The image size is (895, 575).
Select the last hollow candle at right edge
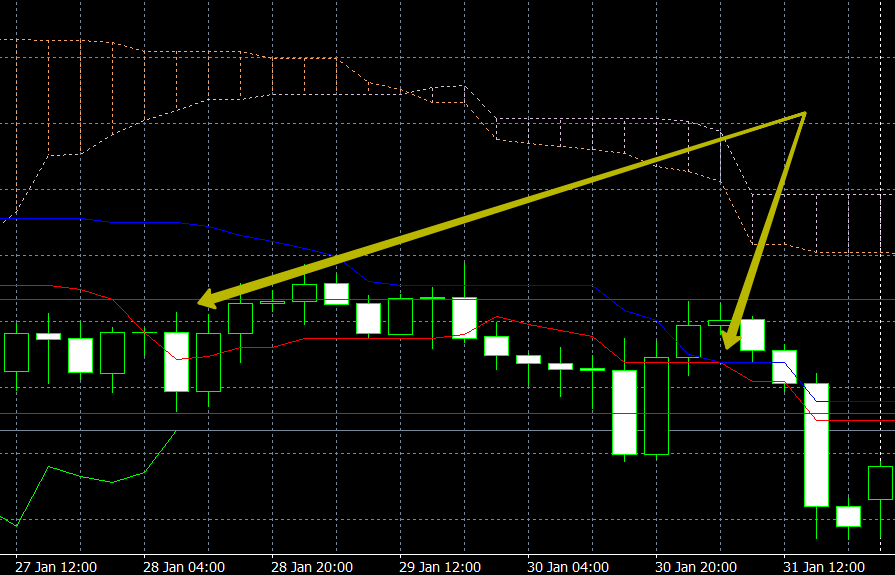880,483
